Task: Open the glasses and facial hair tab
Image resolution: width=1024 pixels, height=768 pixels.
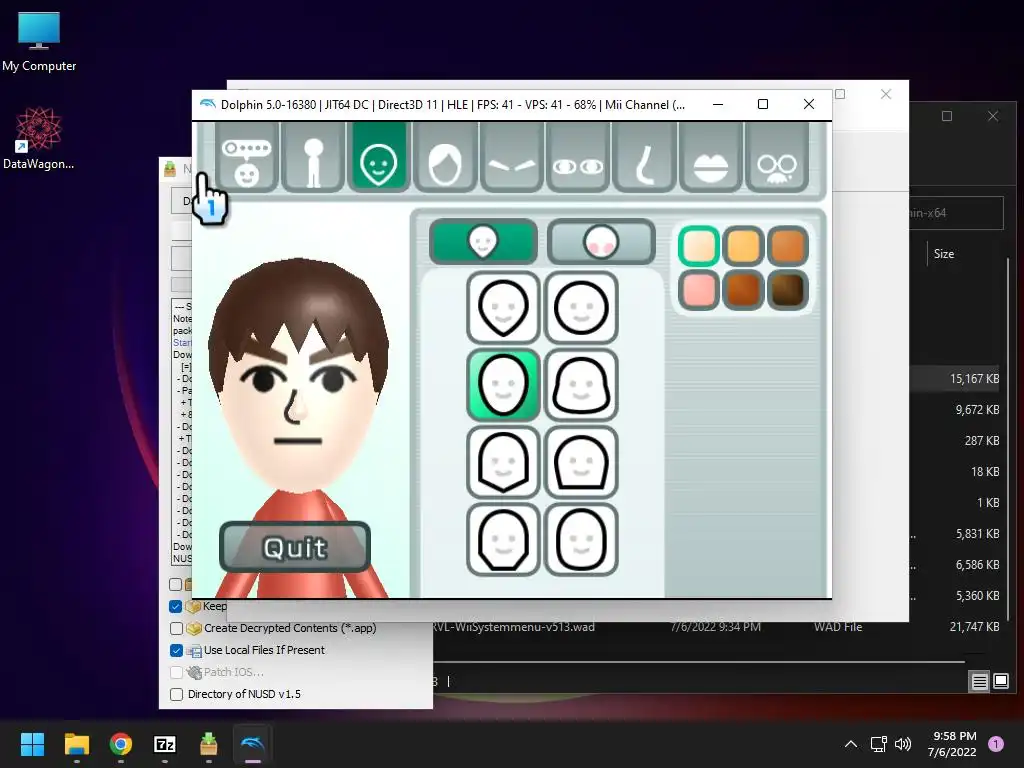Action: tap(777, 158)
